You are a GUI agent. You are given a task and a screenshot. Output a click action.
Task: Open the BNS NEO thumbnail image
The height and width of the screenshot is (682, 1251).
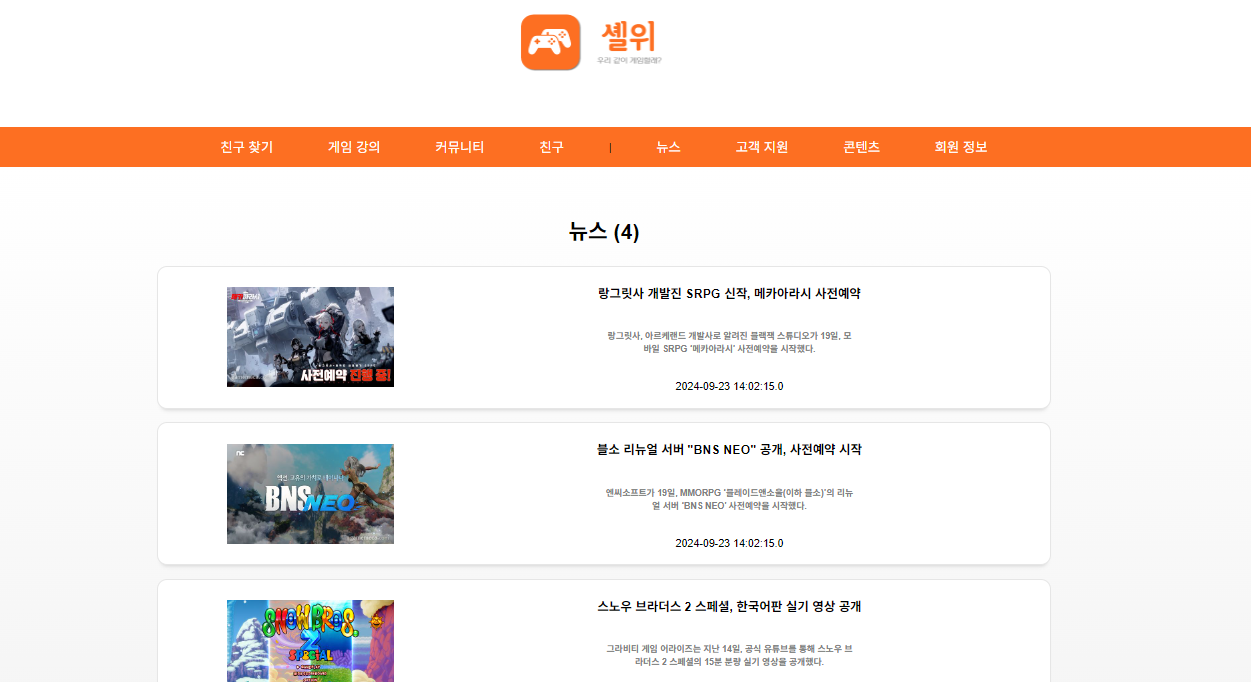(310, 494)
